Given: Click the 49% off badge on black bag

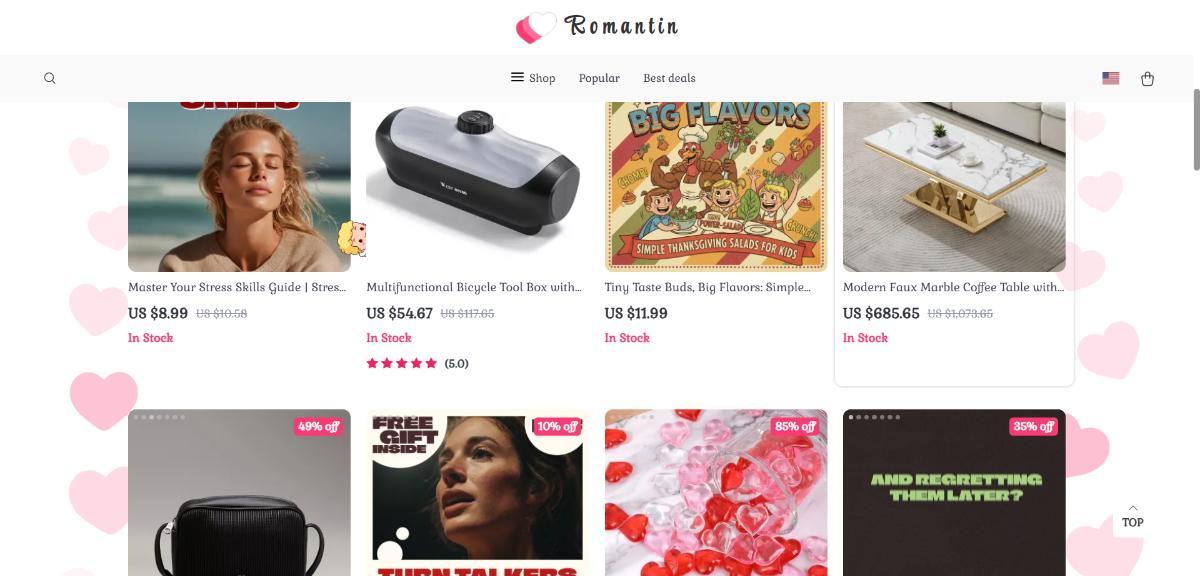Looking at the screenshot, I should point(318,426).
